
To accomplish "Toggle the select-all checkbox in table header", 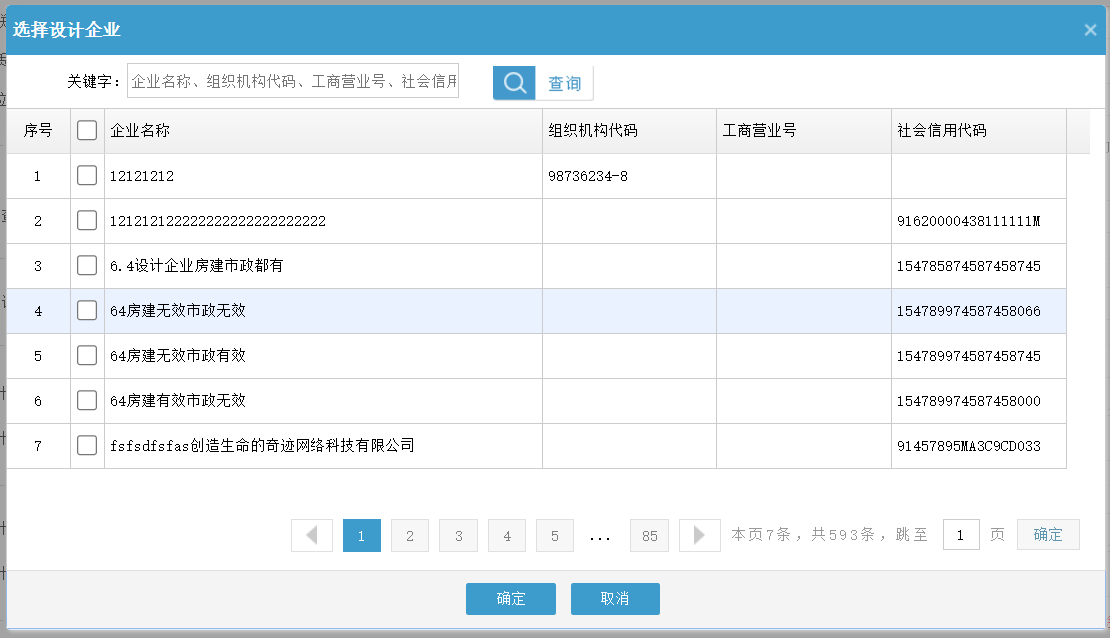I will [x=86, y=130].
